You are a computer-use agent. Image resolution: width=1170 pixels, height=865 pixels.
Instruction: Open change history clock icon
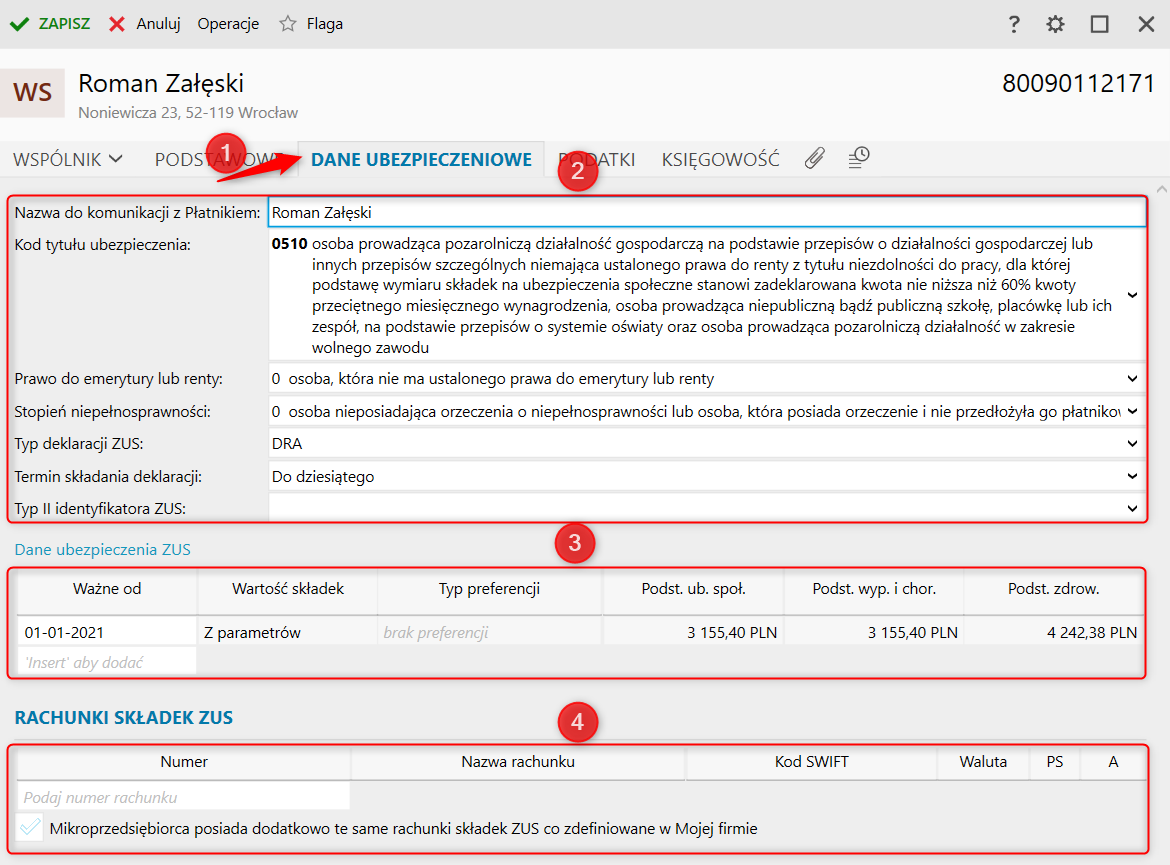pyautogui.click(x=859, y=157)
